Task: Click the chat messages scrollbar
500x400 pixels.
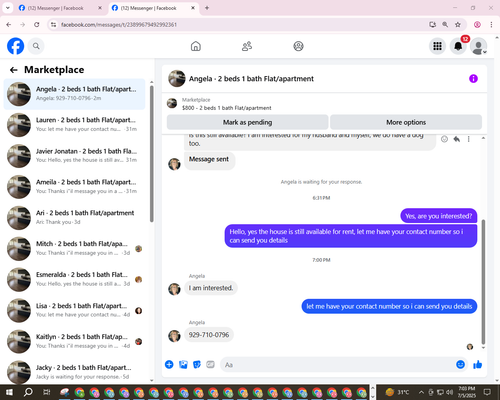Action: click(483, 282)
